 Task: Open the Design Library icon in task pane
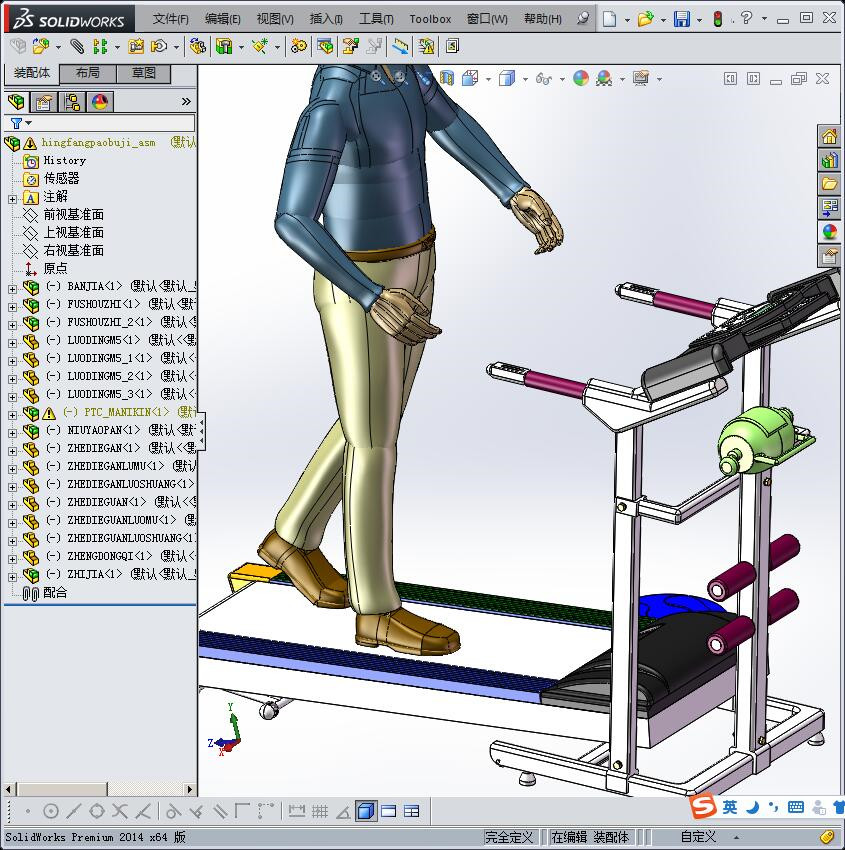pyautogui.click(x=829, y=160)
